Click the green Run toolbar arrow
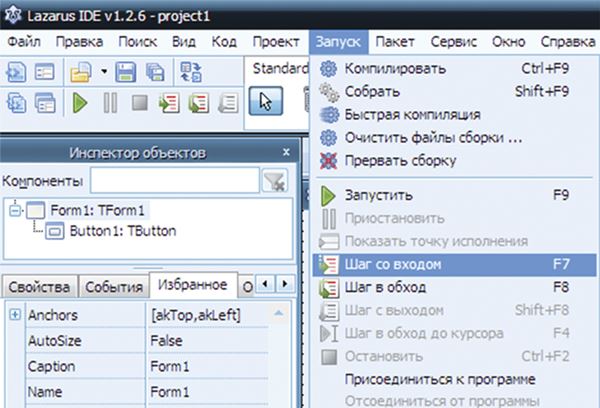 click(x=80, y=103)
